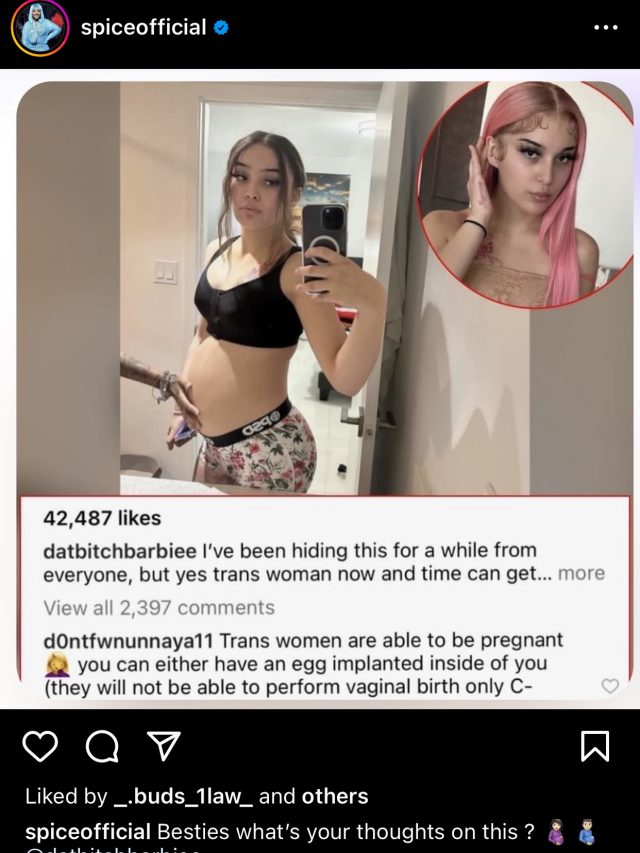Open the spiceofficial username in header
Viewport: 640px width, 853px height.
pos(143,27)
